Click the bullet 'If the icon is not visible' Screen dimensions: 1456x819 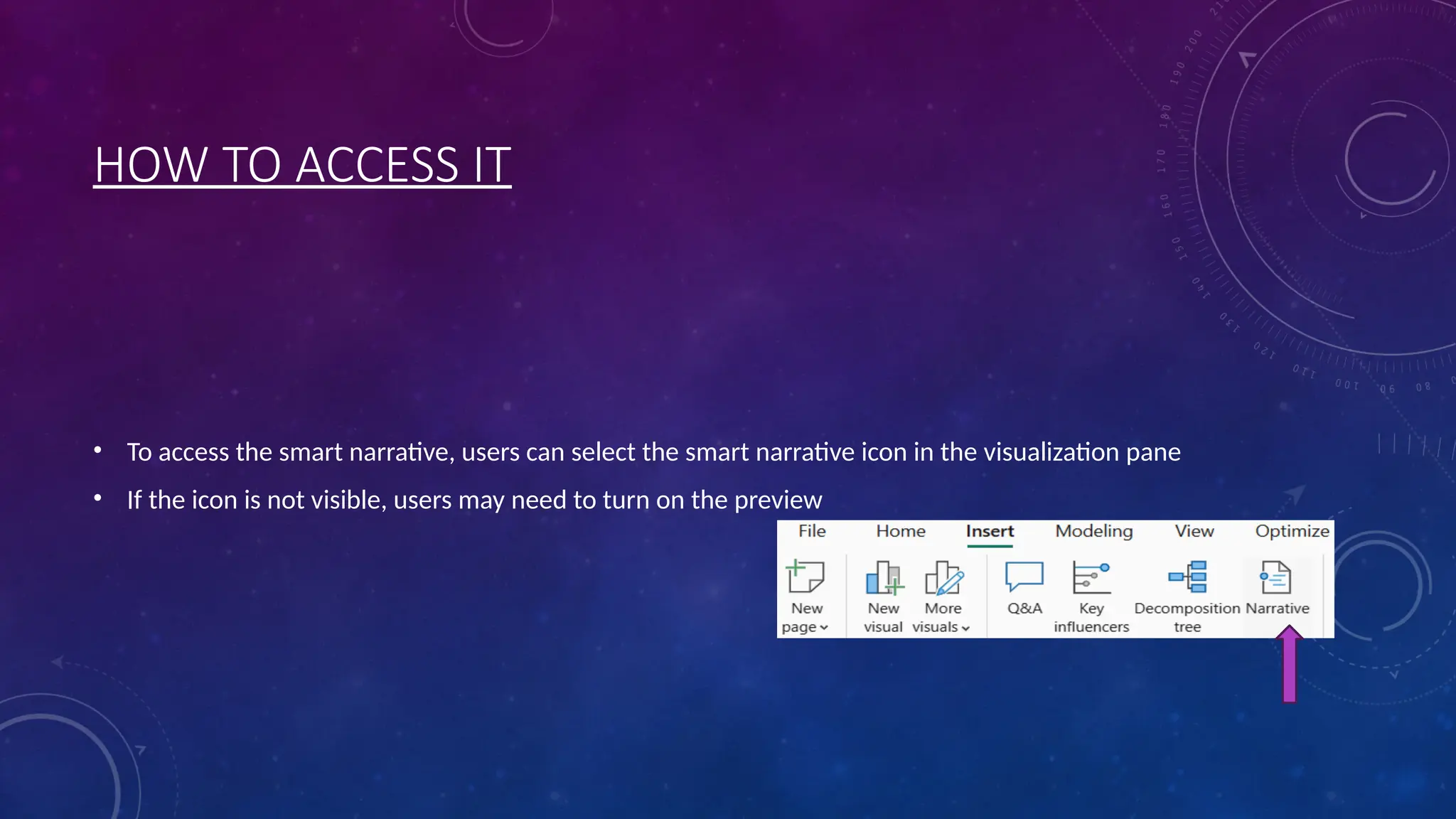pos(474,500)
